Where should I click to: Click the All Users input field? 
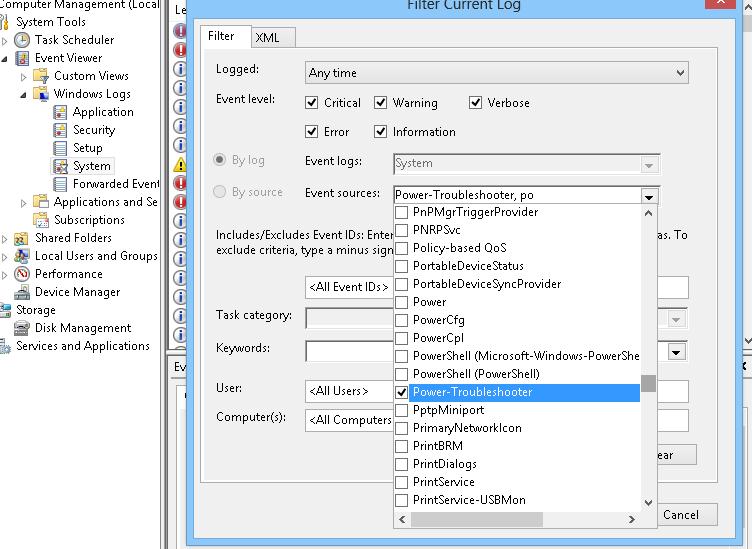pos(349,391)
